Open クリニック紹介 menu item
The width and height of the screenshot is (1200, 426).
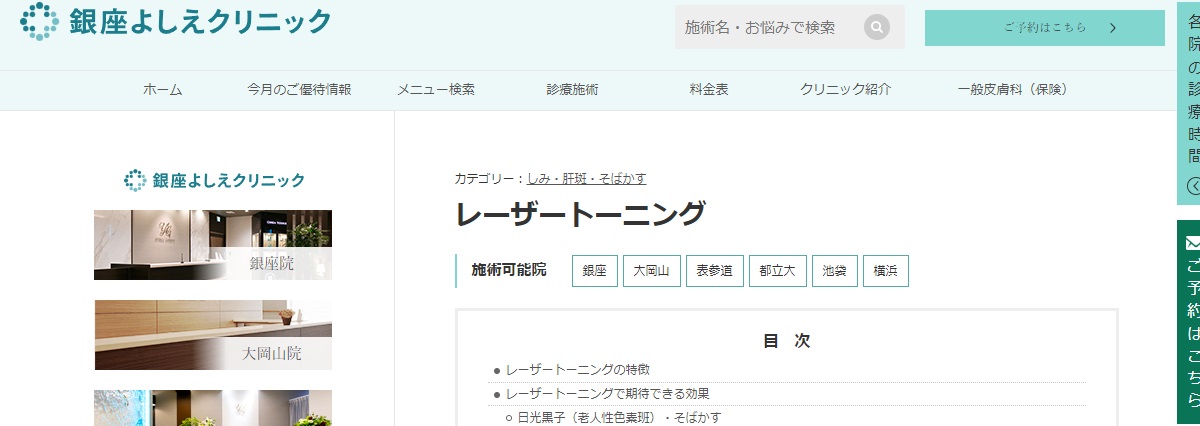click(x=845, y=90)
